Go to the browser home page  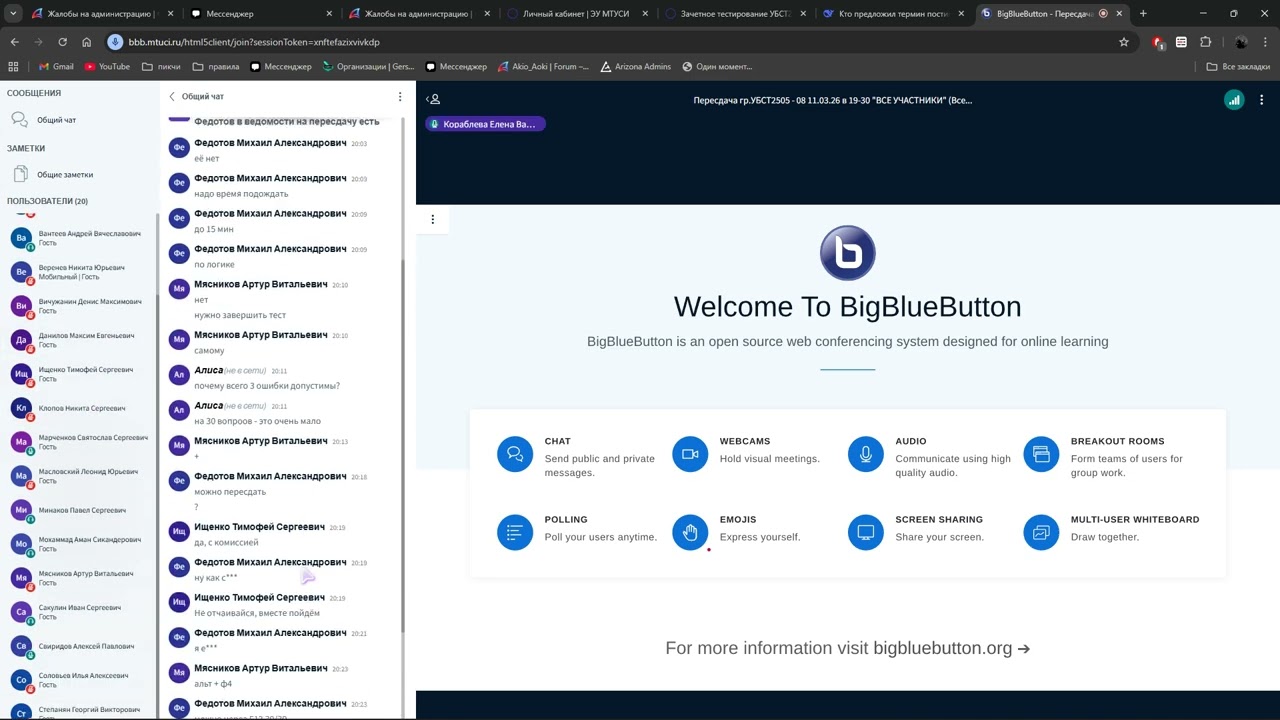(87, 42)
